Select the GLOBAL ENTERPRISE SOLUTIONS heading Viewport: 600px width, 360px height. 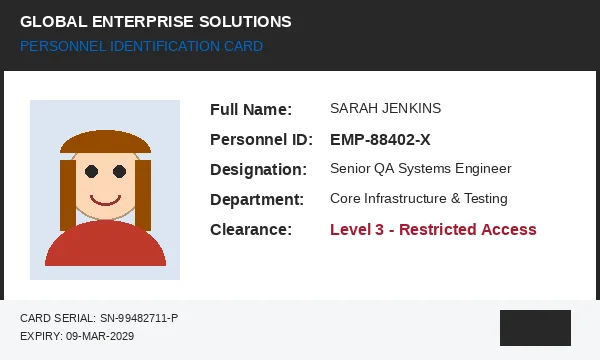(x=156, y=22)
